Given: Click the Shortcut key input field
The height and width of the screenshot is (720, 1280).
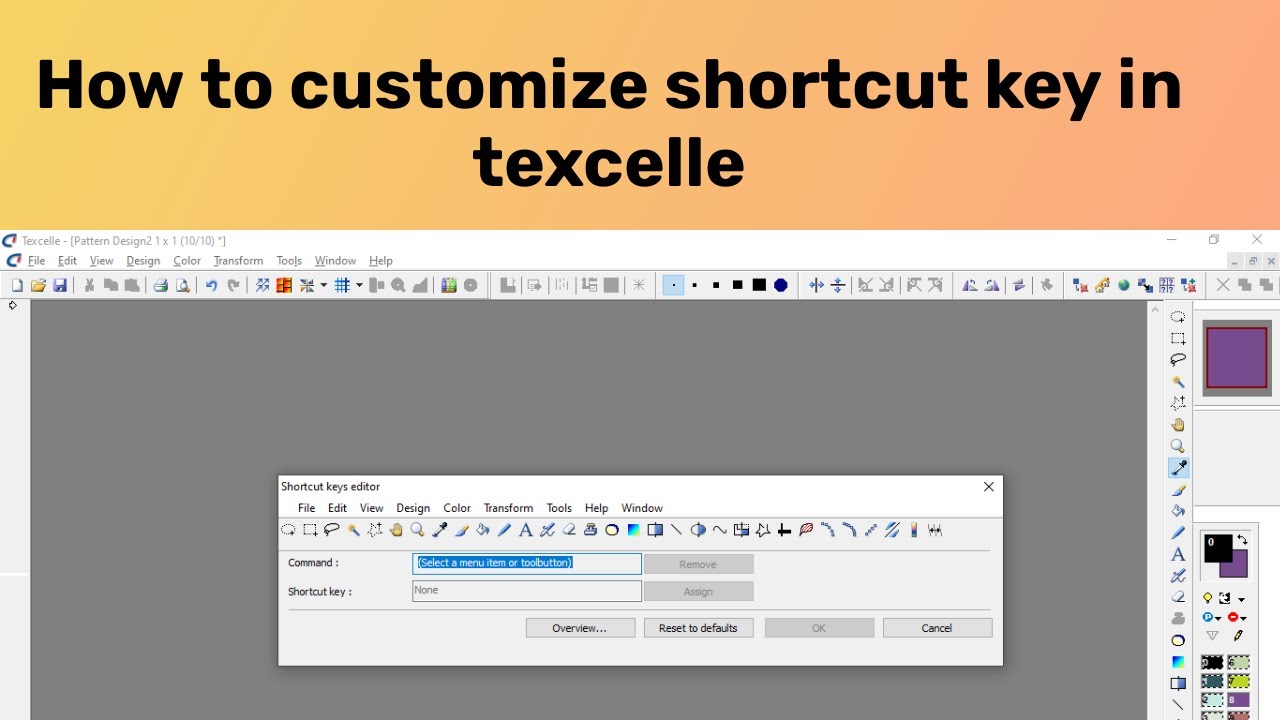Looking at the screenshot, I should point(527,591).
